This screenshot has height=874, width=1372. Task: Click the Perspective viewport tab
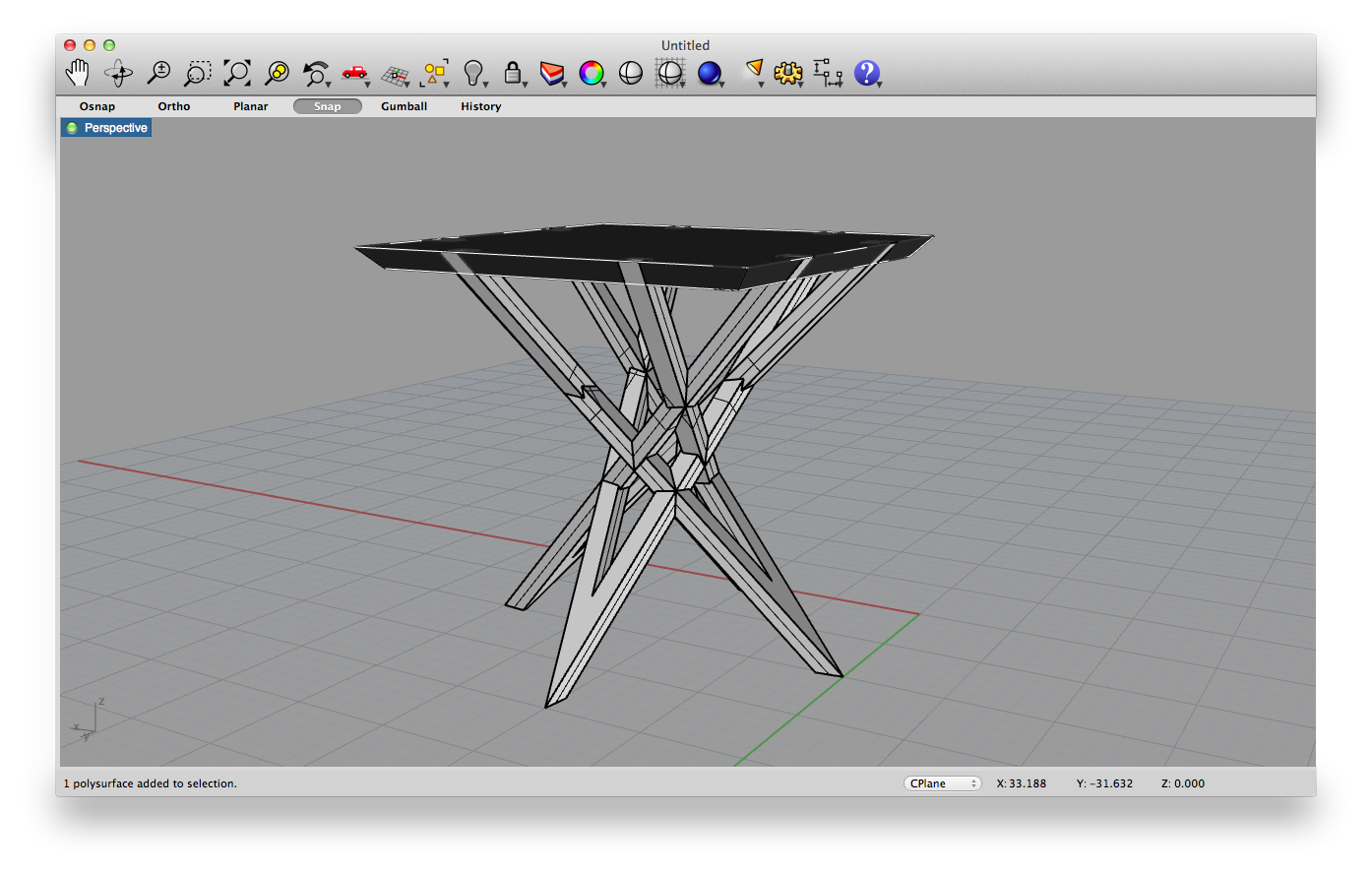(105, 127)
